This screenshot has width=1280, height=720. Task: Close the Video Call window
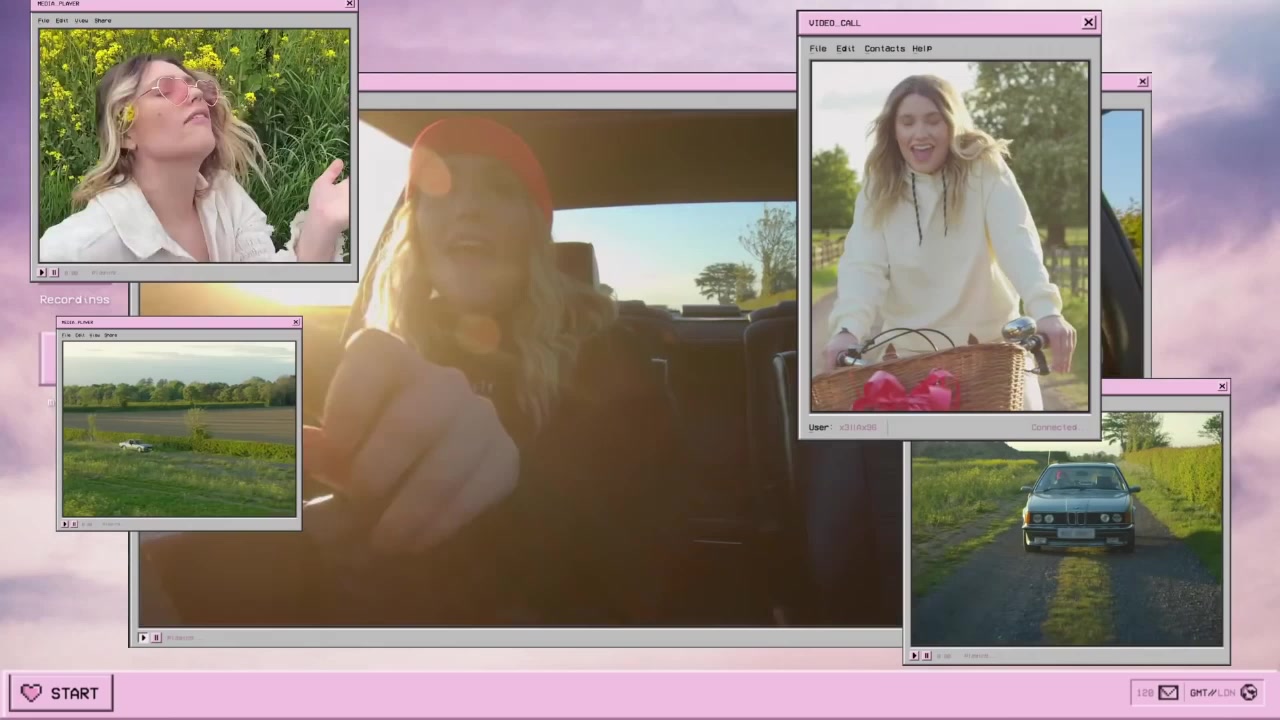click(x=1089, y=22)
